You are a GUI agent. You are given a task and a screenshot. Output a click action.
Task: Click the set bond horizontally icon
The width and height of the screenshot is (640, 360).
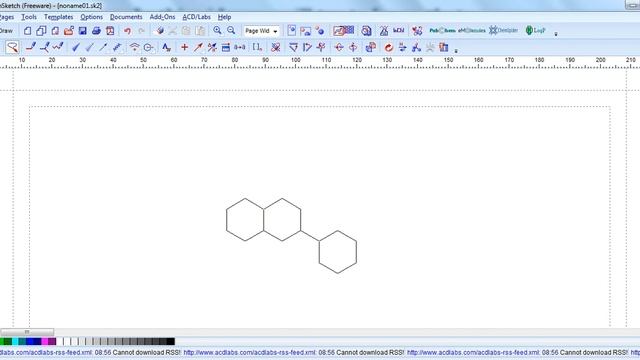click(x=293, y=47)
